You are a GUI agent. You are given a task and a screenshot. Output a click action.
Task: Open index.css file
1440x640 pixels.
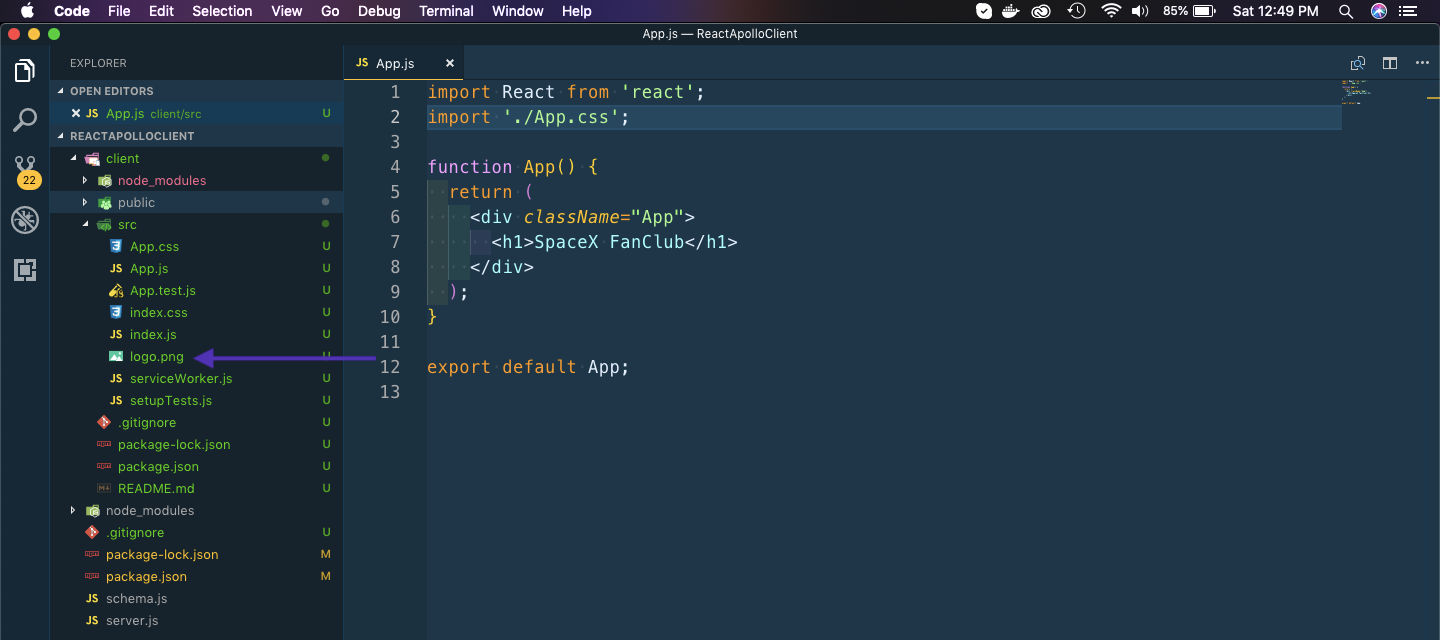tap(158, 312)
